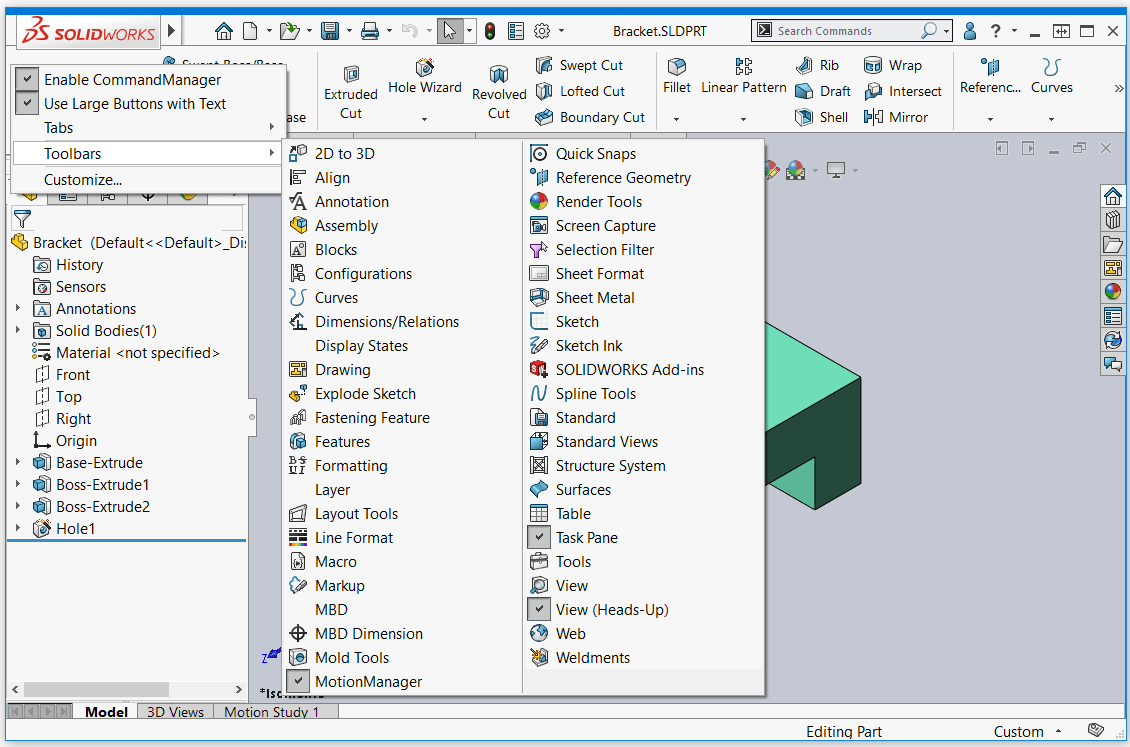This screenshot has height=747, width=1130.
Task: Open the Reference Geometry tool
Action: [990, 78]
